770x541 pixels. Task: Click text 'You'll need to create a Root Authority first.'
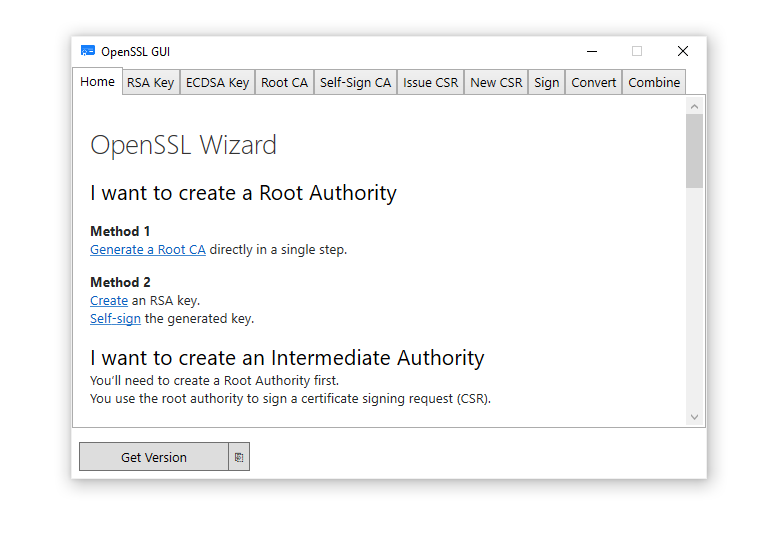click(x=215, y=380)
